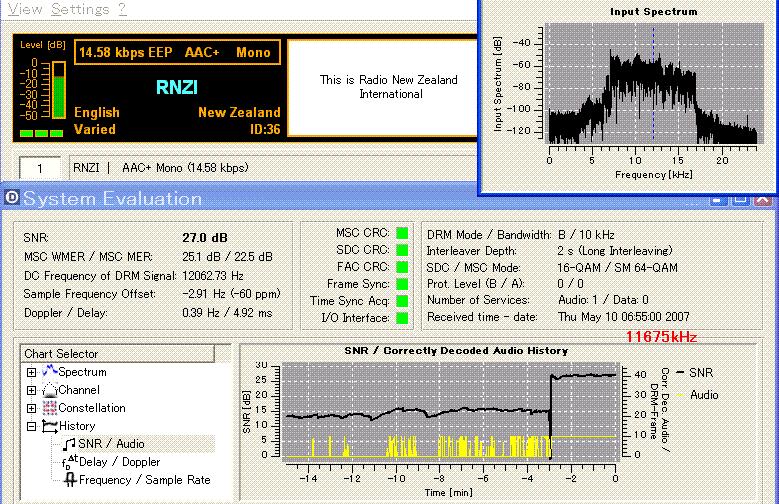Select History in Chart Selector
Image resolution: width=779 pixels, height=504 pixels.
tap(77, 426)
